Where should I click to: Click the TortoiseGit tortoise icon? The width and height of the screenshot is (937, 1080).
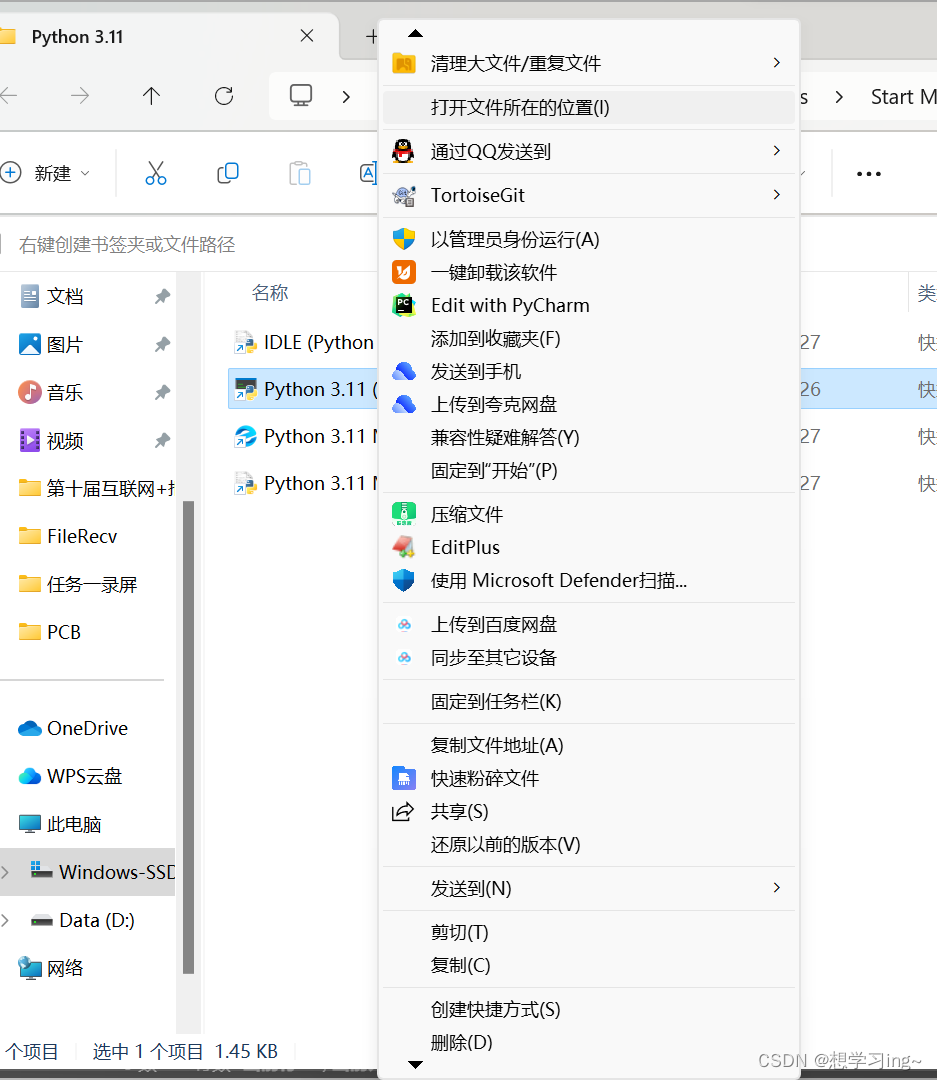[x=404, y=196]
